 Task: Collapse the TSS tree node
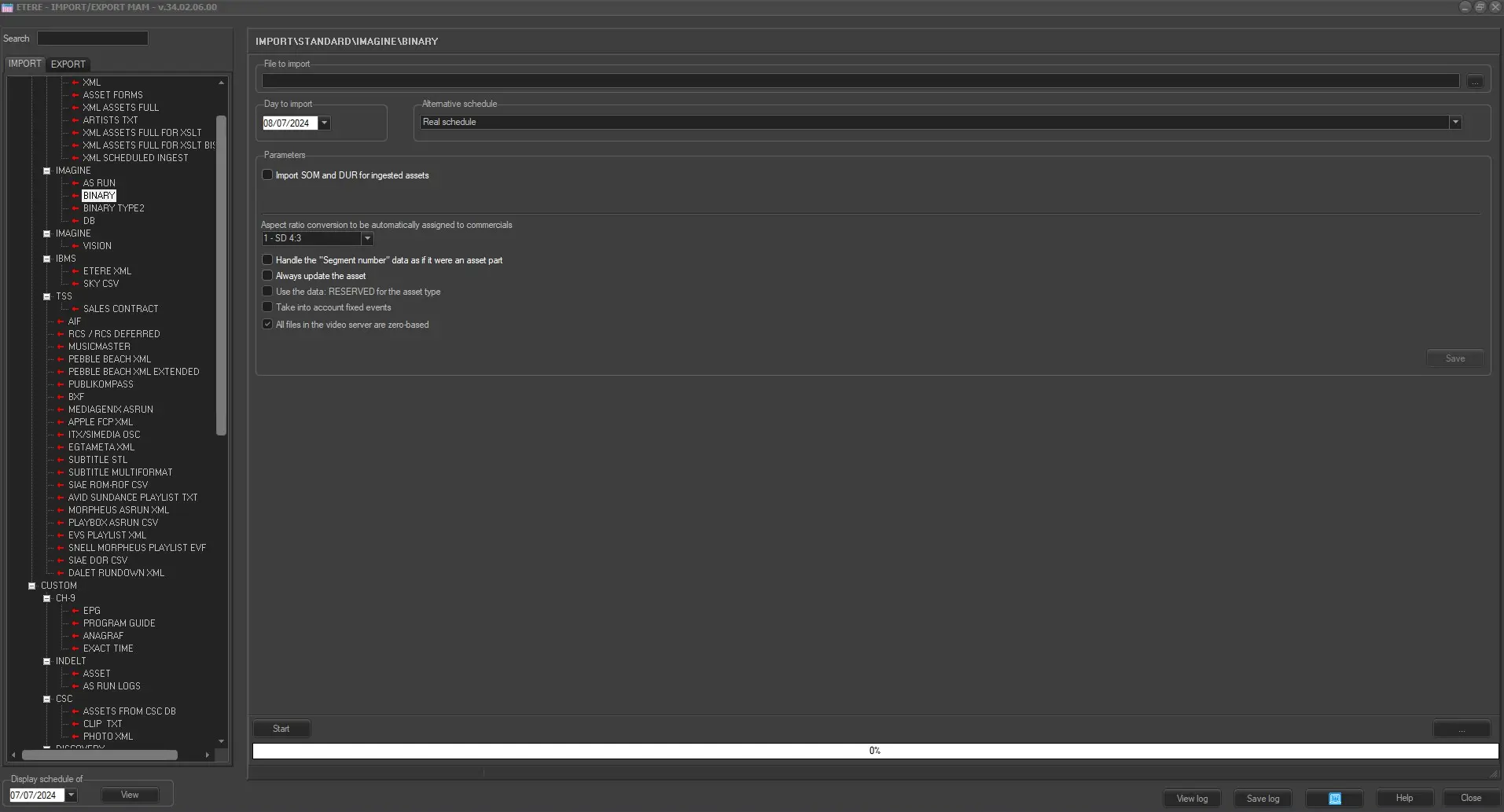point(46,296)
